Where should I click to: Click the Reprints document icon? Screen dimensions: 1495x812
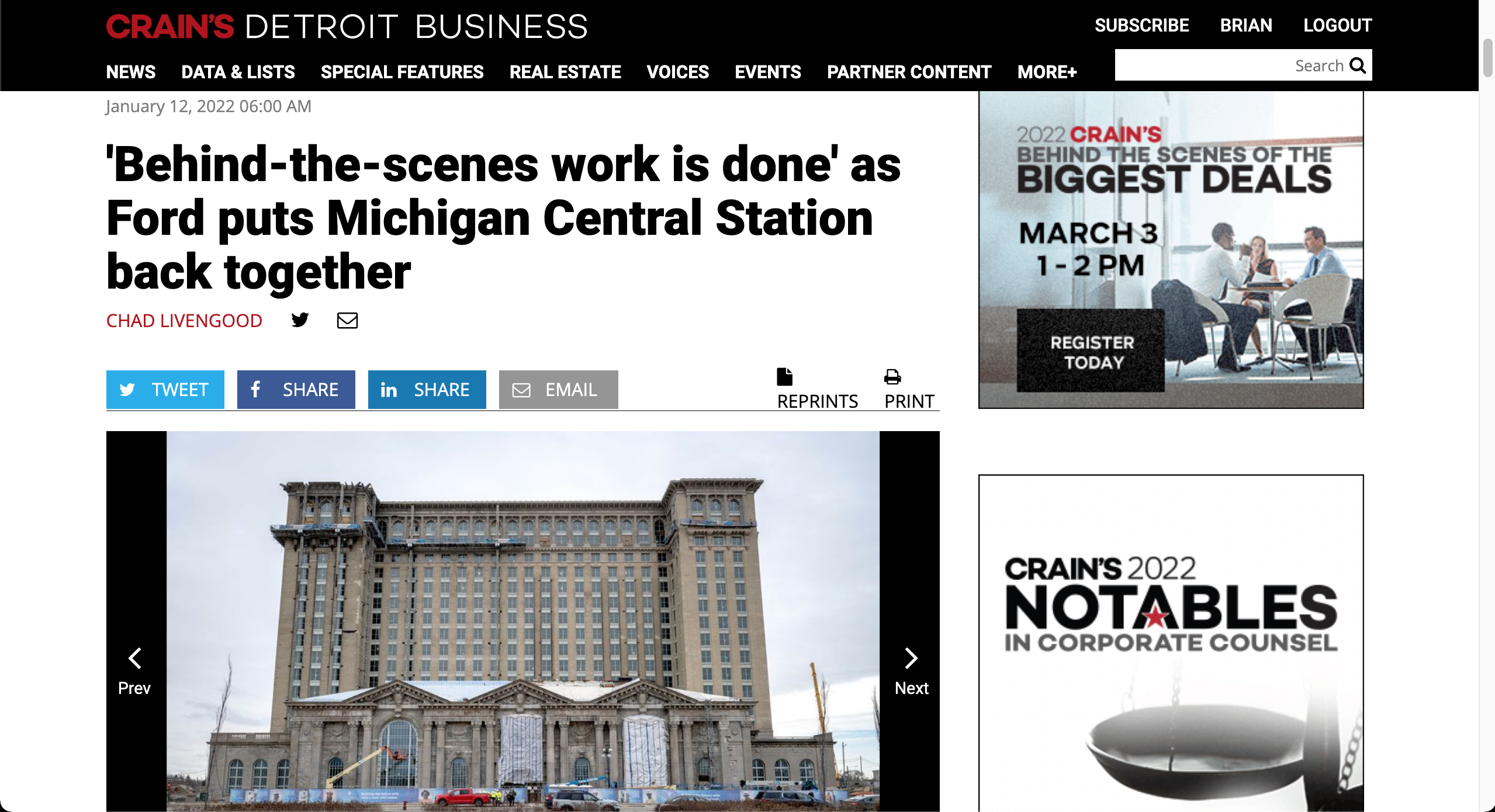pyautogui.click(x=784, y=377)
